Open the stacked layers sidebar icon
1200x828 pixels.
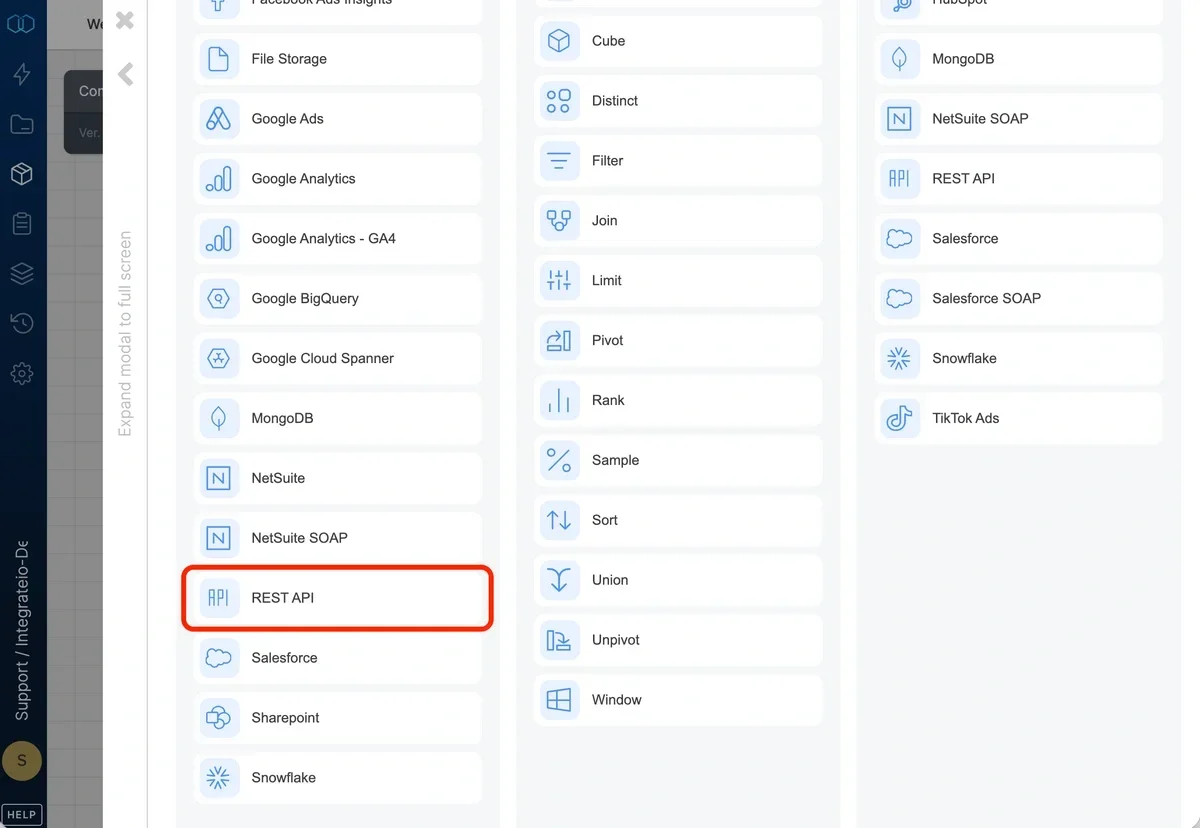[x=21, y=273]
